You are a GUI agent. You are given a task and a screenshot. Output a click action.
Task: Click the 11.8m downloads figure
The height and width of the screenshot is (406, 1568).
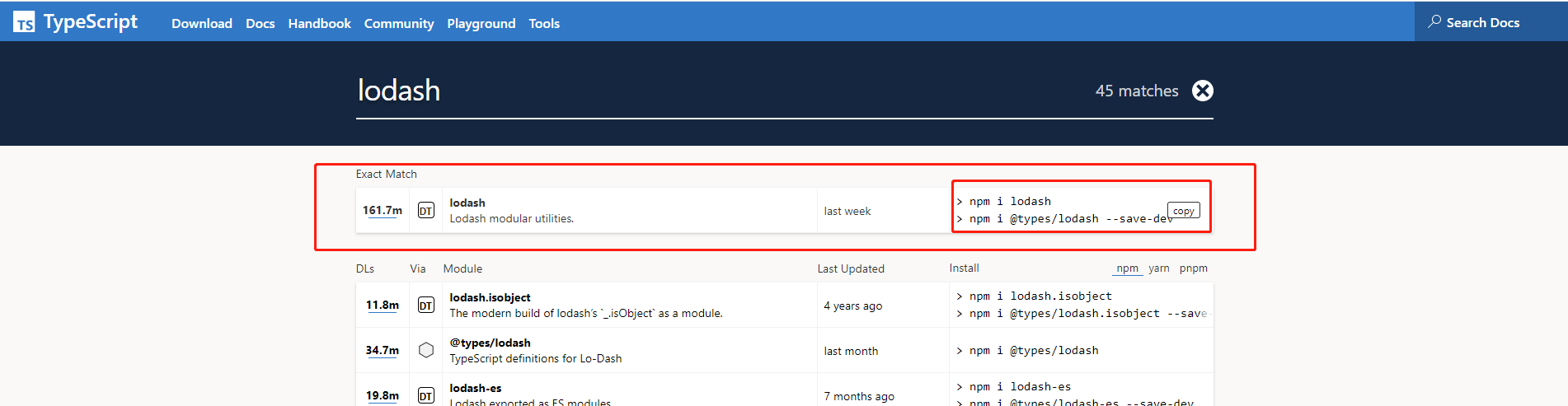point(383,305)
